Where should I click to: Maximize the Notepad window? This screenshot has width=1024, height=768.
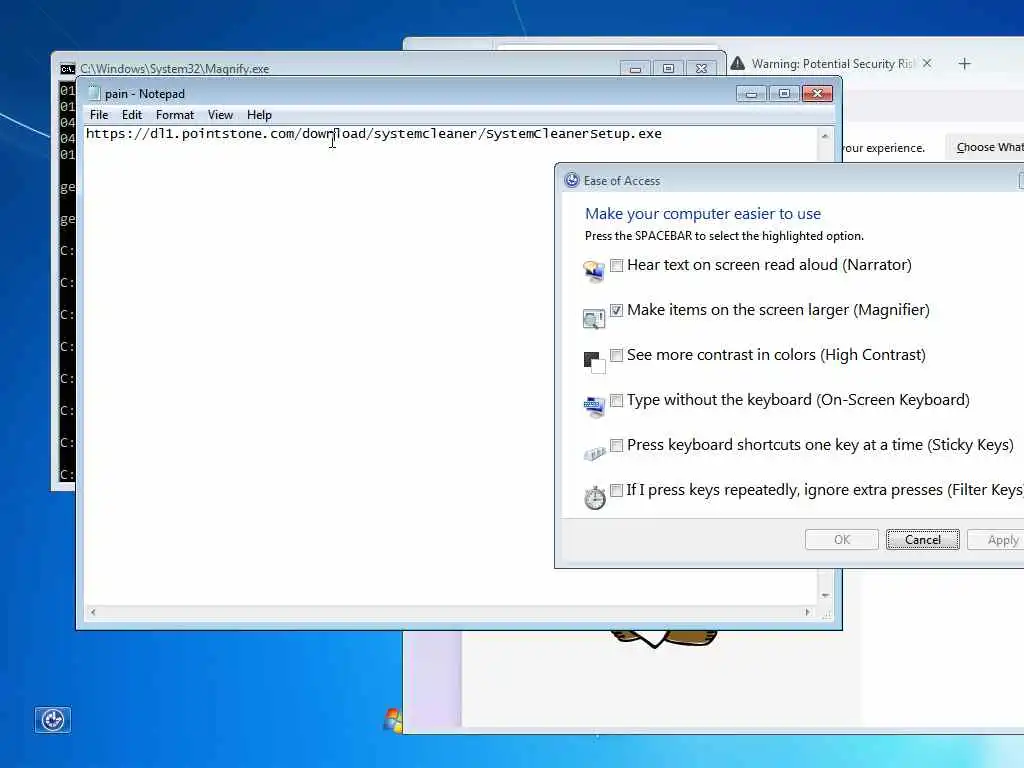(784, 94)
